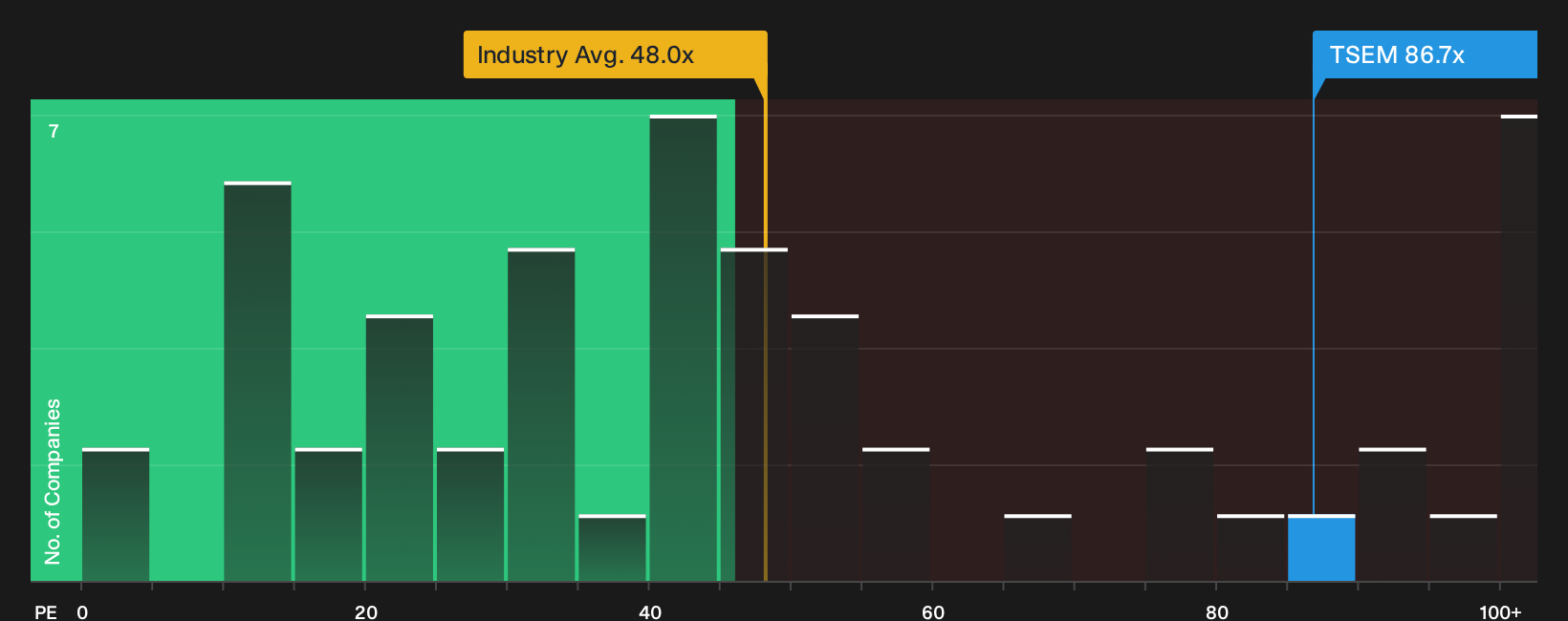Viewport: 1568px width, 621px height.
Task: Click the bar for PE 90-95
Action: tap(1392, 514)
